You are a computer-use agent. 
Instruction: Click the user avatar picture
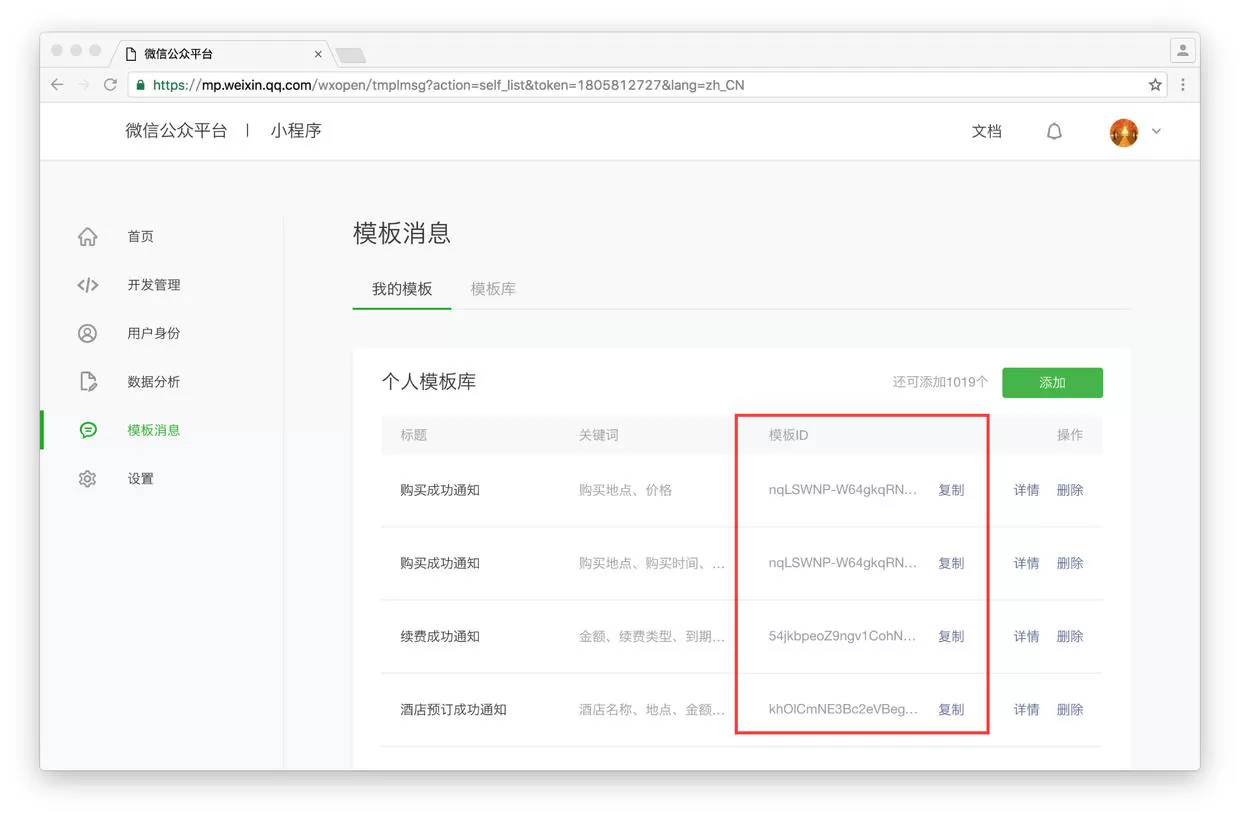[1124, 132]
